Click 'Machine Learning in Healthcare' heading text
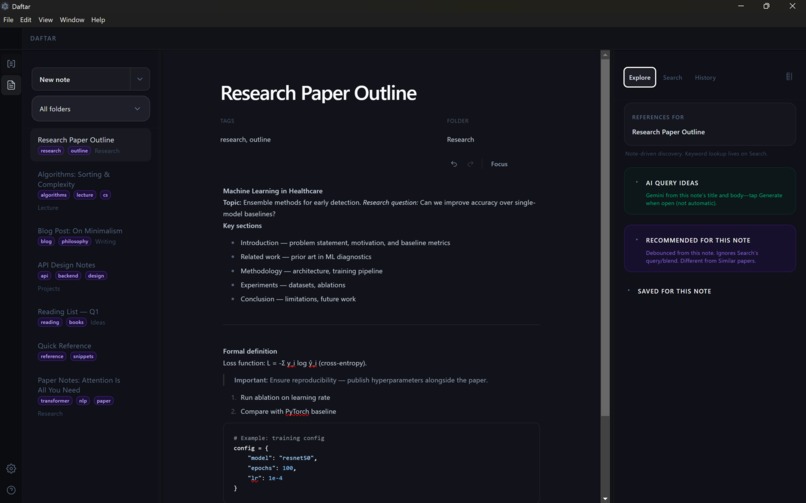 (x=272, y=191)
